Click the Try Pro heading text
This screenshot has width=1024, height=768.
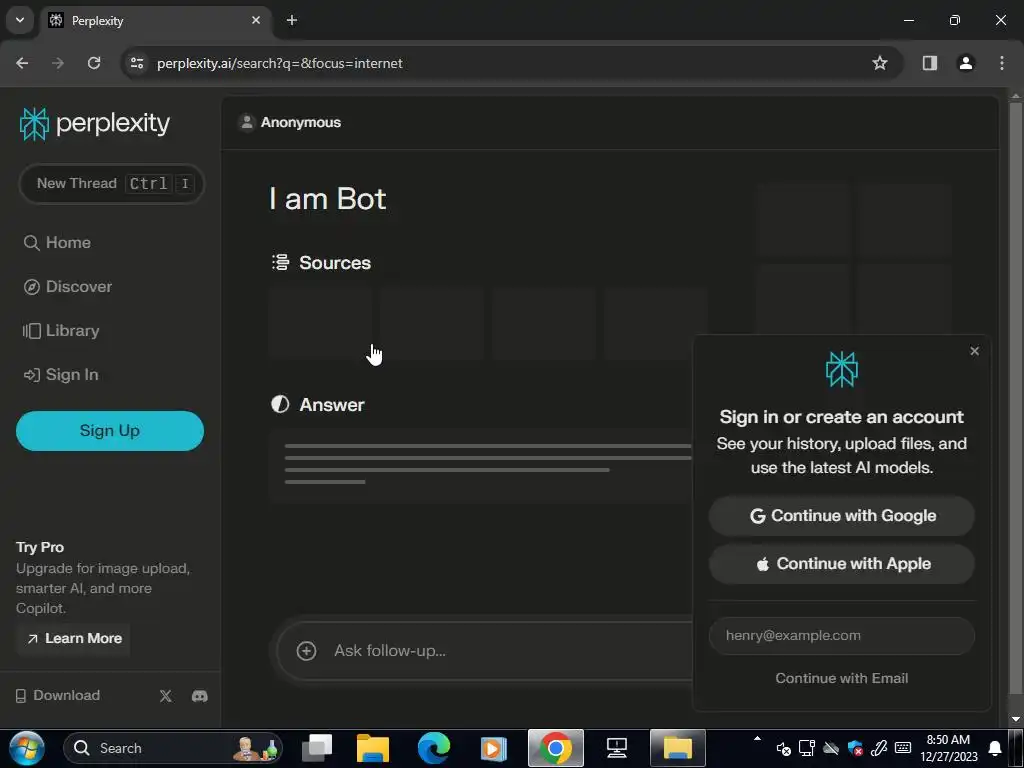tap(40, 547)
